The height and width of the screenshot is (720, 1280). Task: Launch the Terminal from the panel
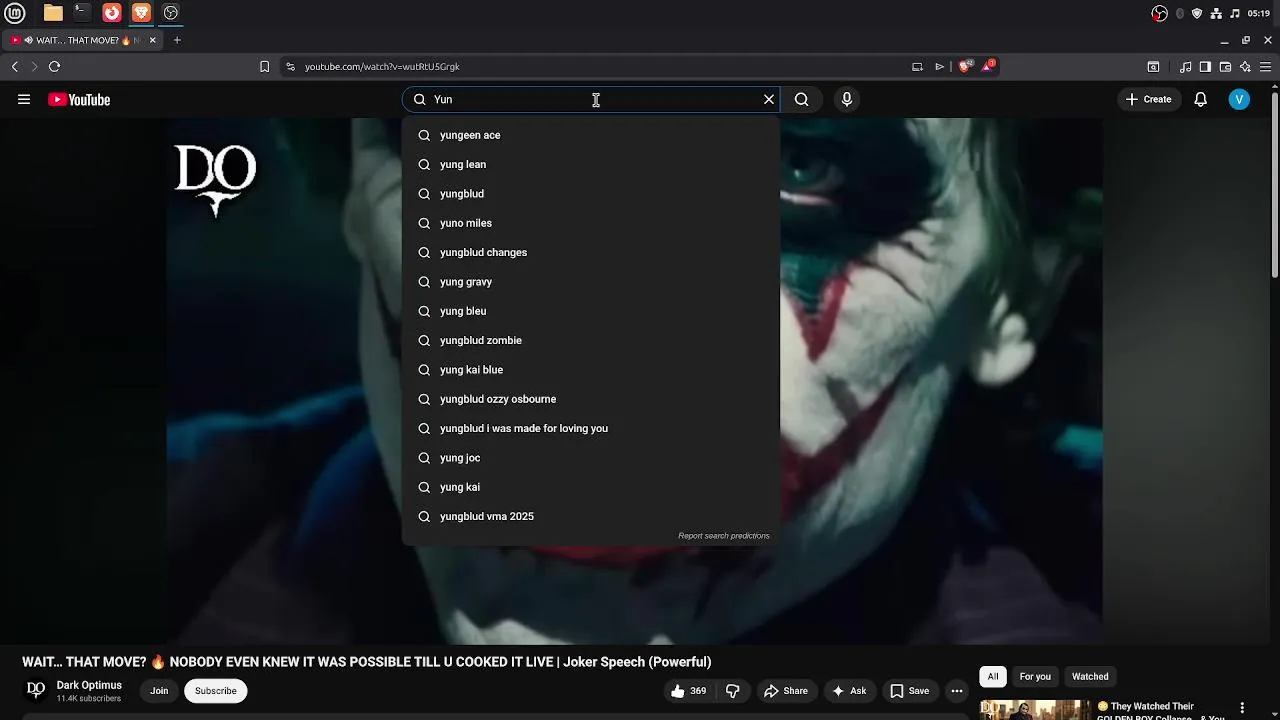click(82, 13)
